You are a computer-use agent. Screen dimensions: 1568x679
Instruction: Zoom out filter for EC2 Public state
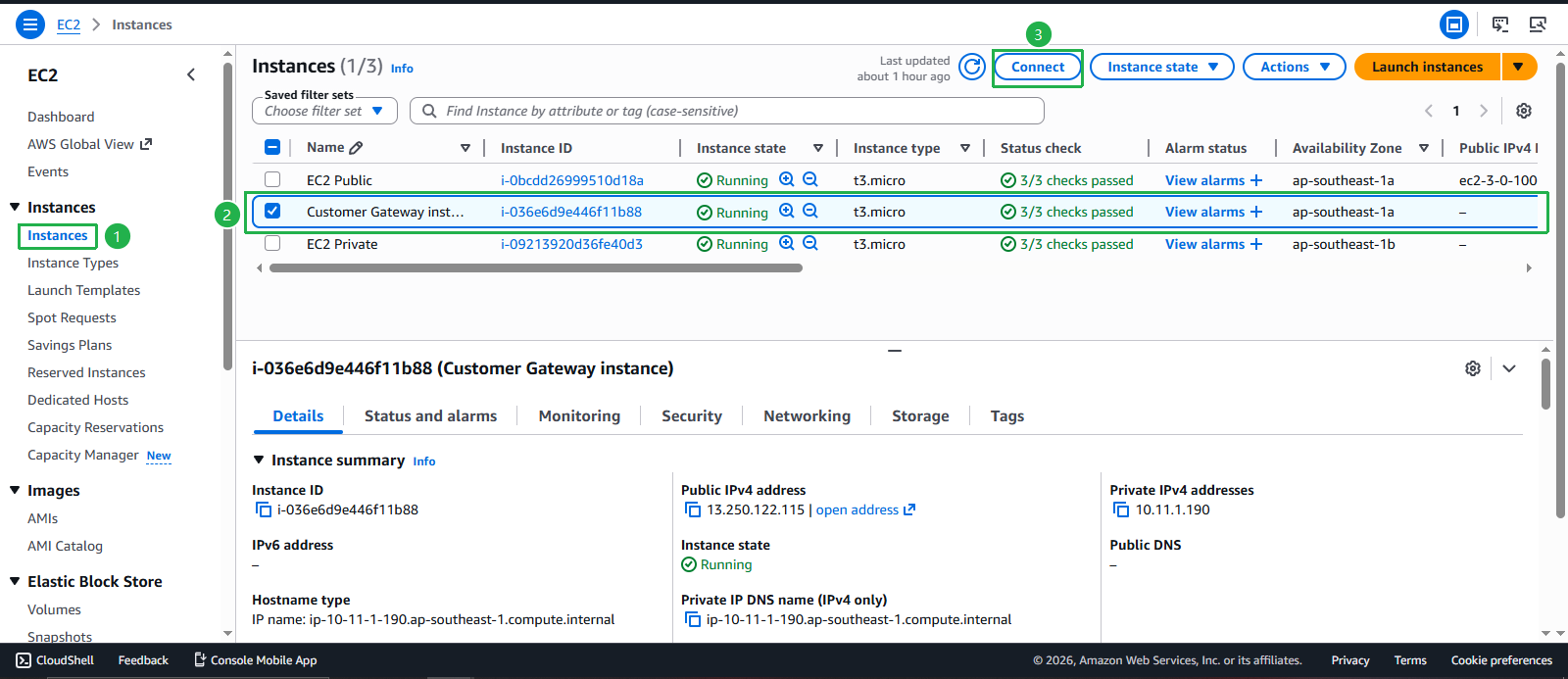810,179
